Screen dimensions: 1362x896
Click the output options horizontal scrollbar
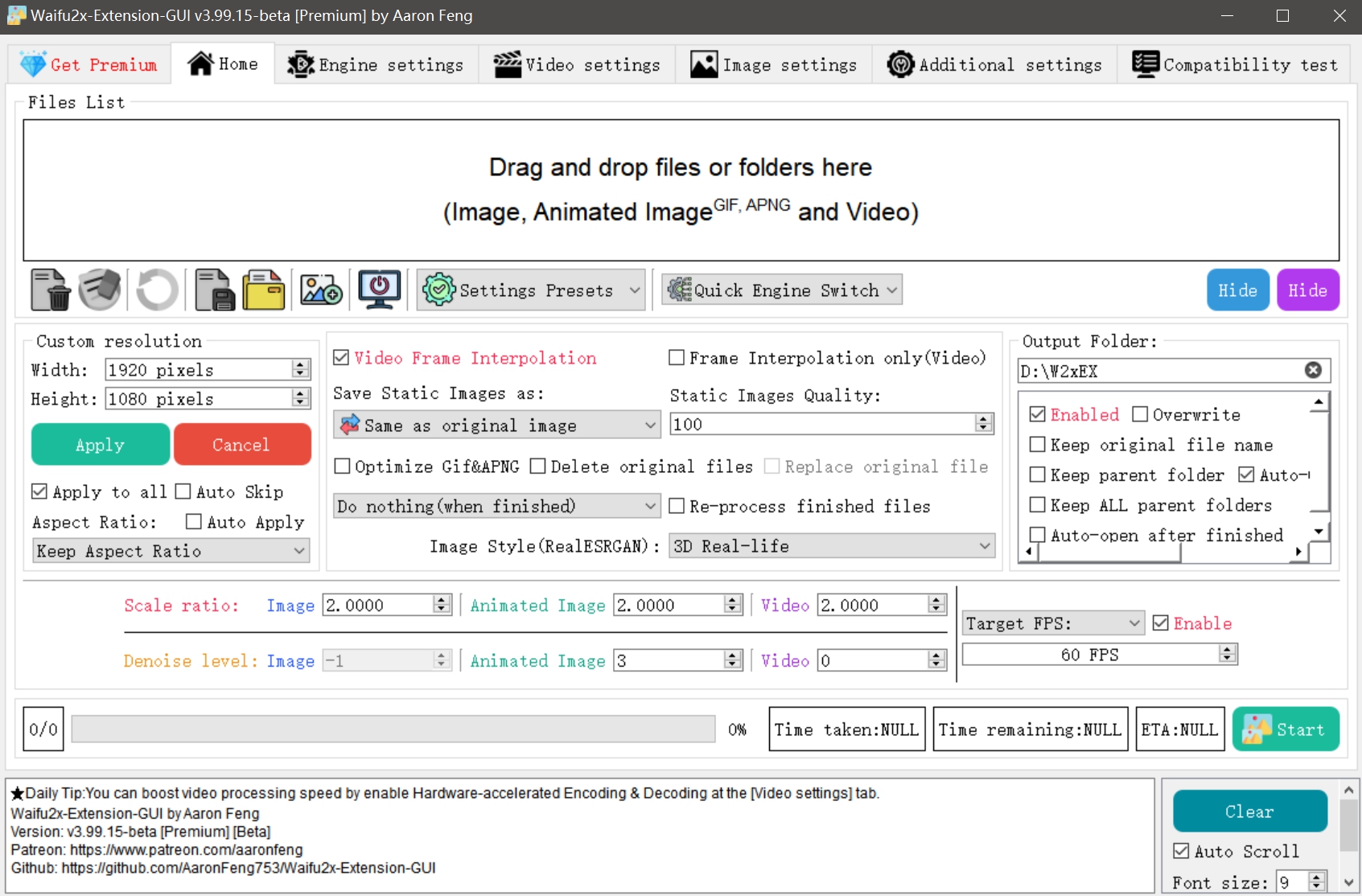[1164, 552]
